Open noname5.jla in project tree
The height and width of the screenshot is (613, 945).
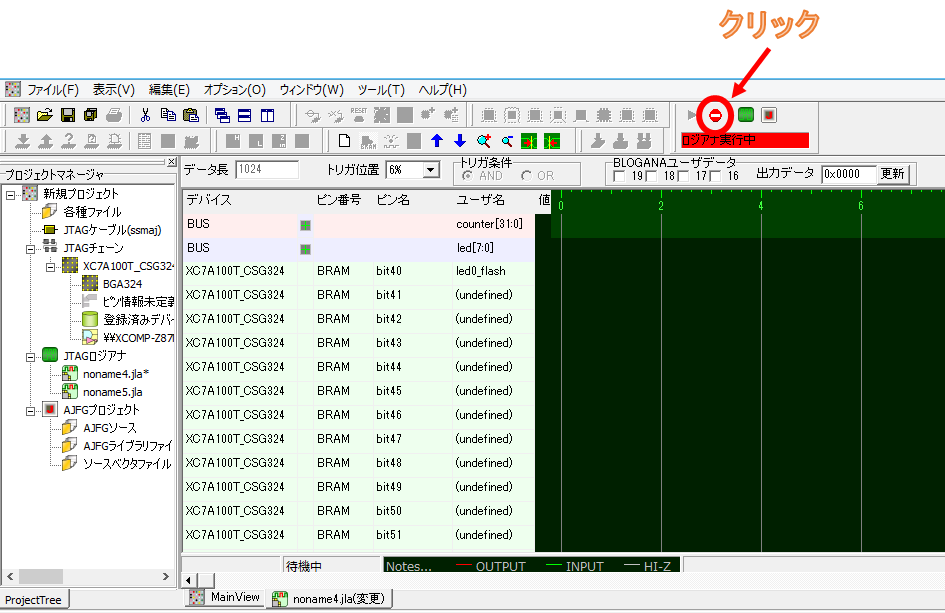pyautogui.click(x=112, y=392)
